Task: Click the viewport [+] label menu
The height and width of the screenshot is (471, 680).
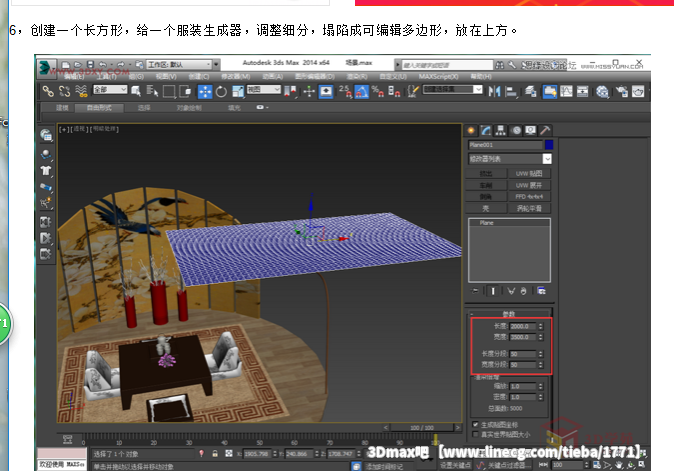Action: [x=64, y=129]
